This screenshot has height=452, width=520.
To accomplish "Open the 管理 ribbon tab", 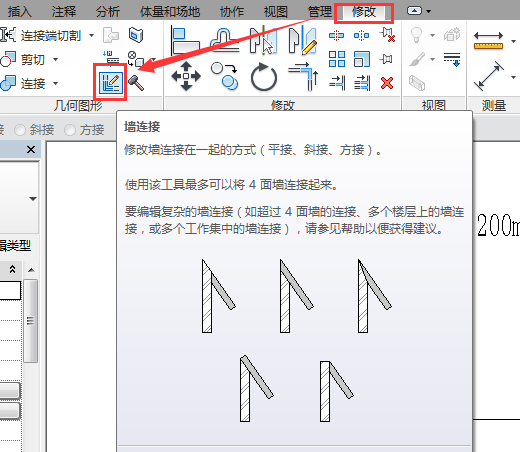I will click(319, 12).
